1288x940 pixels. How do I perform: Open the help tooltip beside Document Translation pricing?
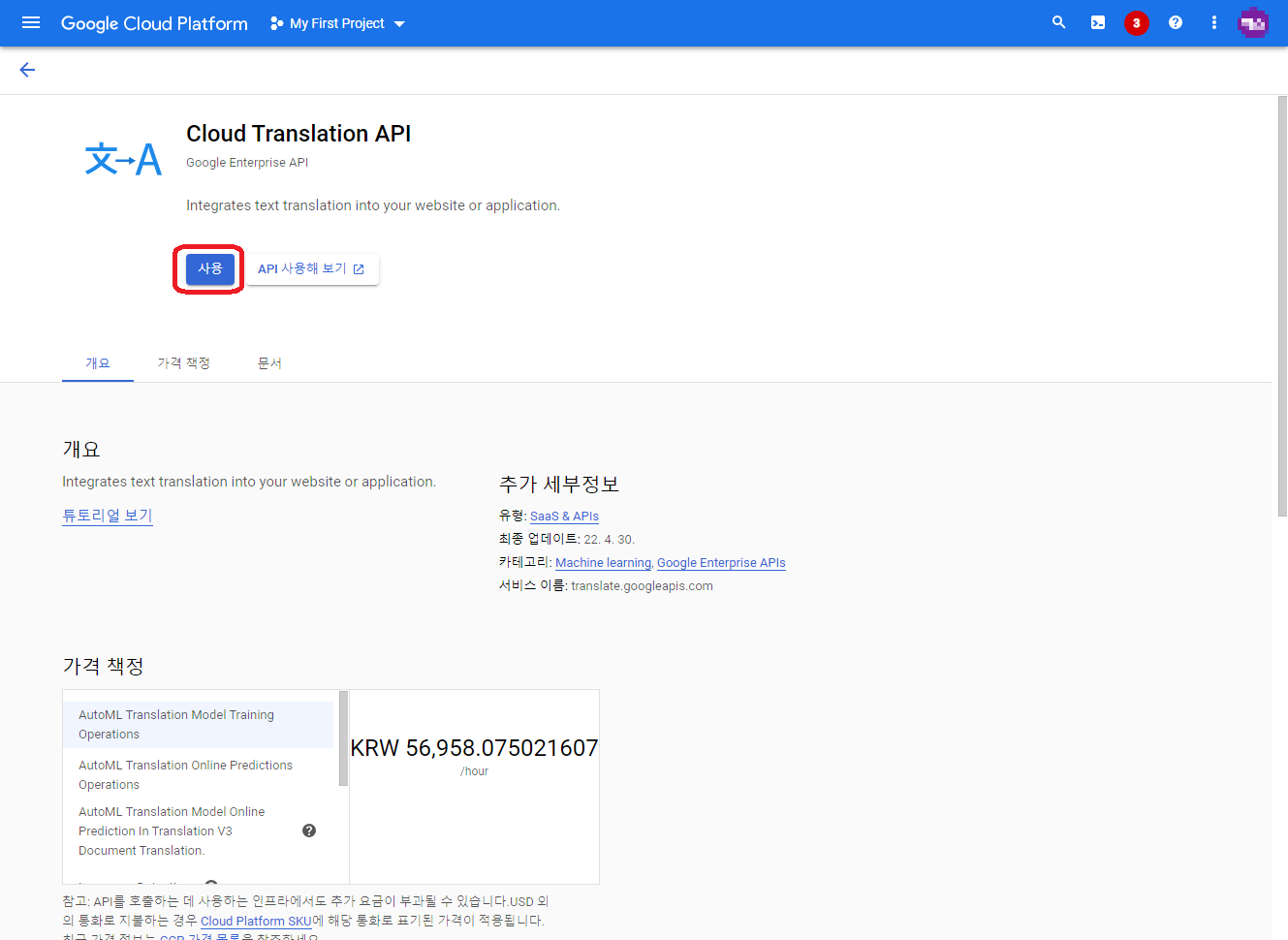click(308, 830)
